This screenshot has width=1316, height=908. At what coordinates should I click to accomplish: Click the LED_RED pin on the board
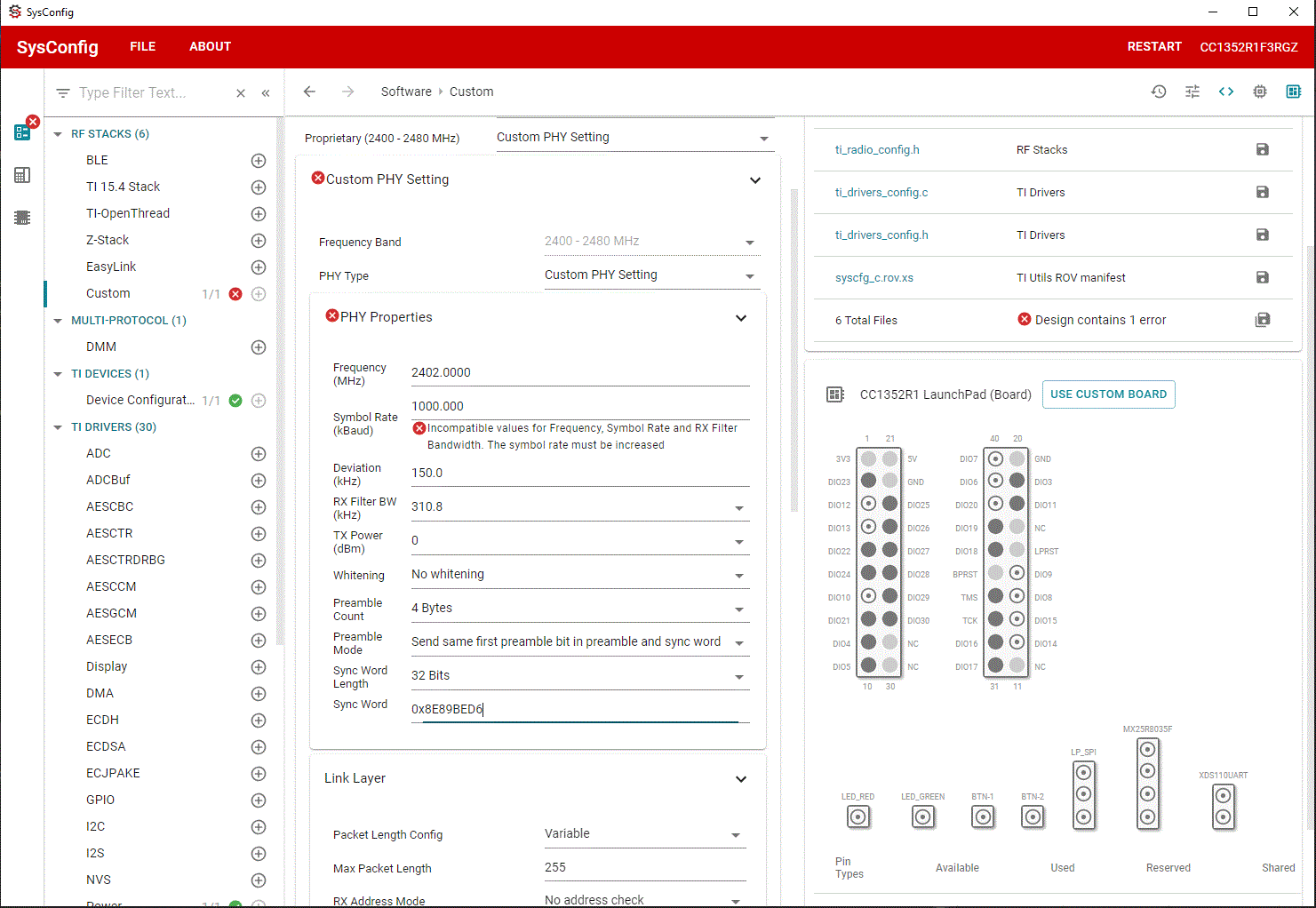(x=858, y=817)
